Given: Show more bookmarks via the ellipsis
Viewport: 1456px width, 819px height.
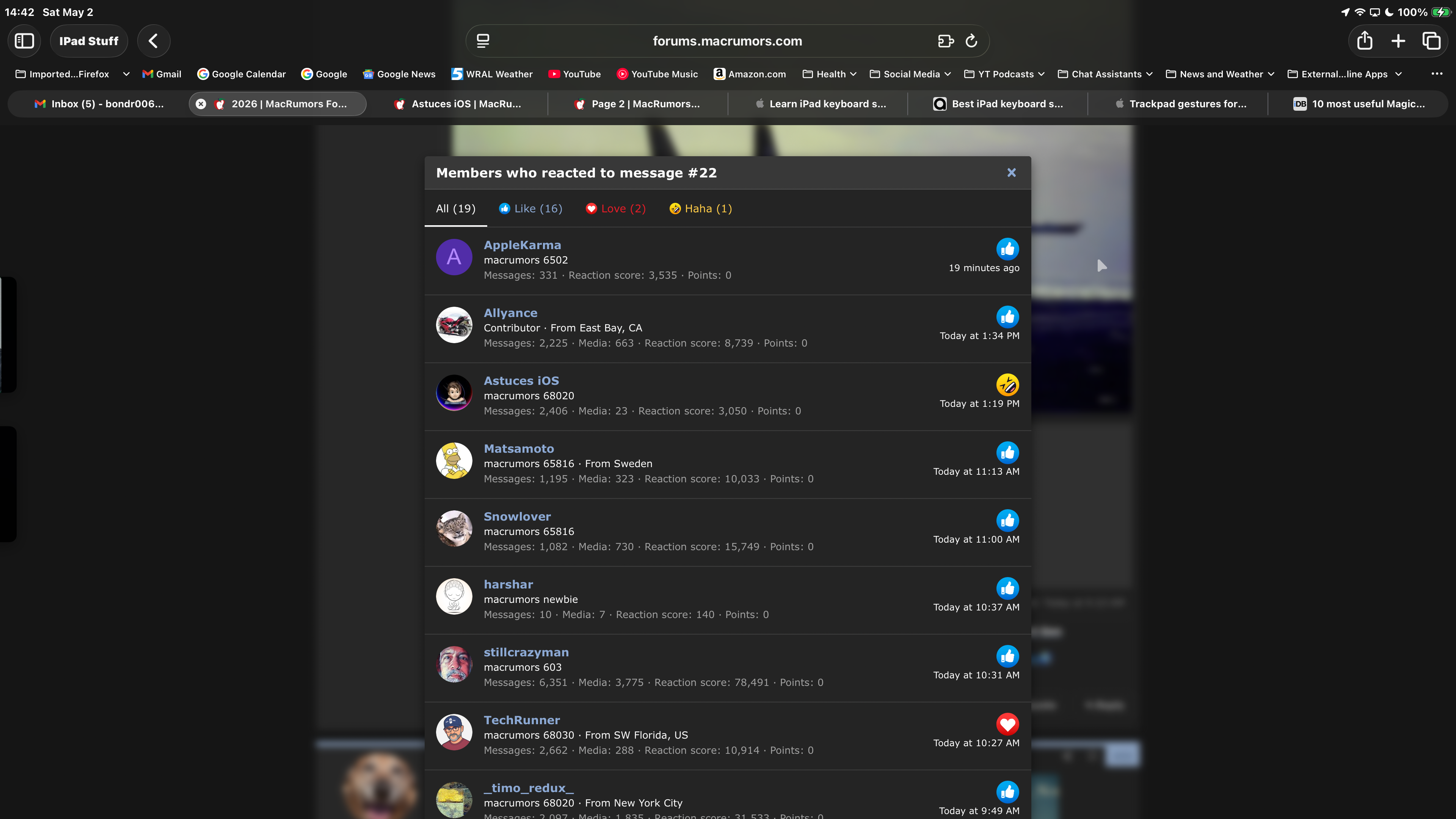Looking at the screenshot, I should point(1437,74).
